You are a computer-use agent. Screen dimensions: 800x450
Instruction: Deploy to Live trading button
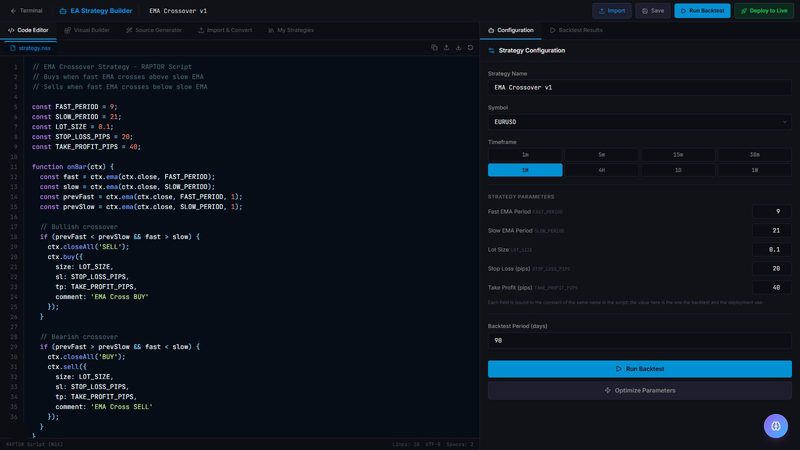[x=764, y=11]
